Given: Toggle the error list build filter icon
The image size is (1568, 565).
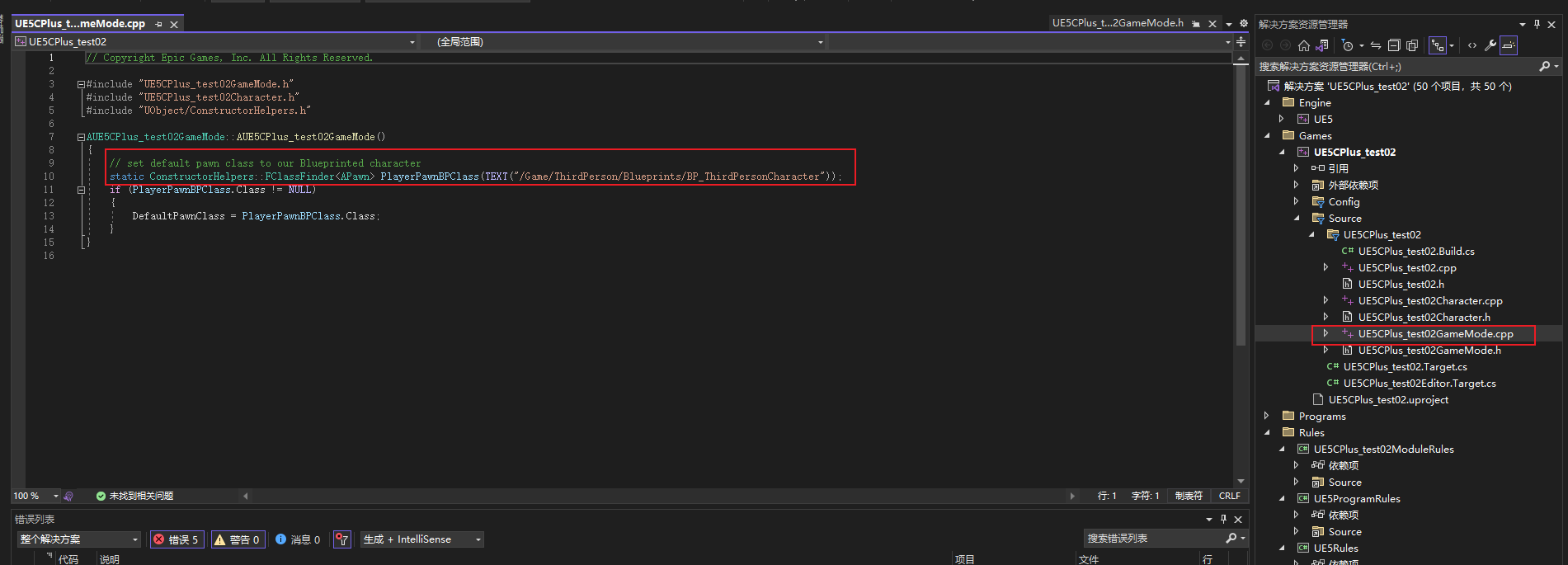Looking at the screenshot, I should 342,539.
